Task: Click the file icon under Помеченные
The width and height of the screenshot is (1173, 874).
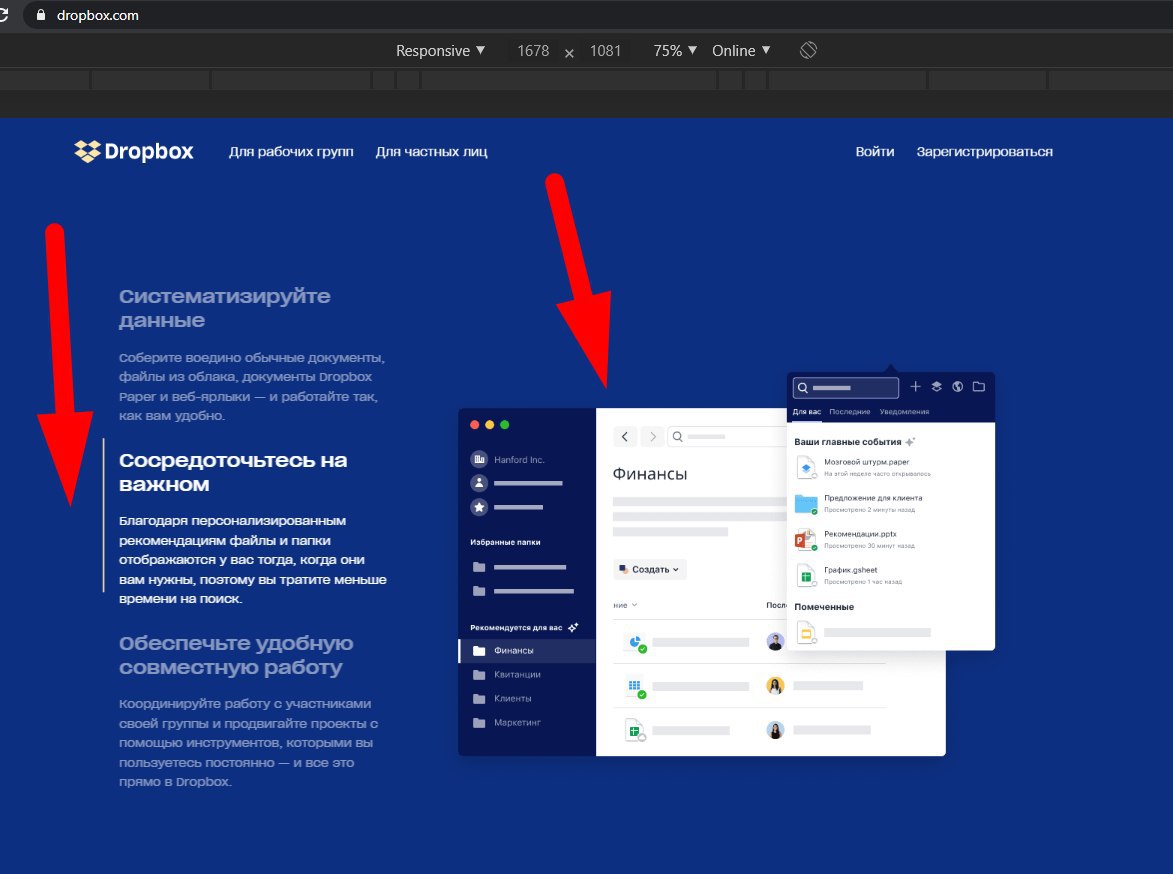Action: pos(806,633)
